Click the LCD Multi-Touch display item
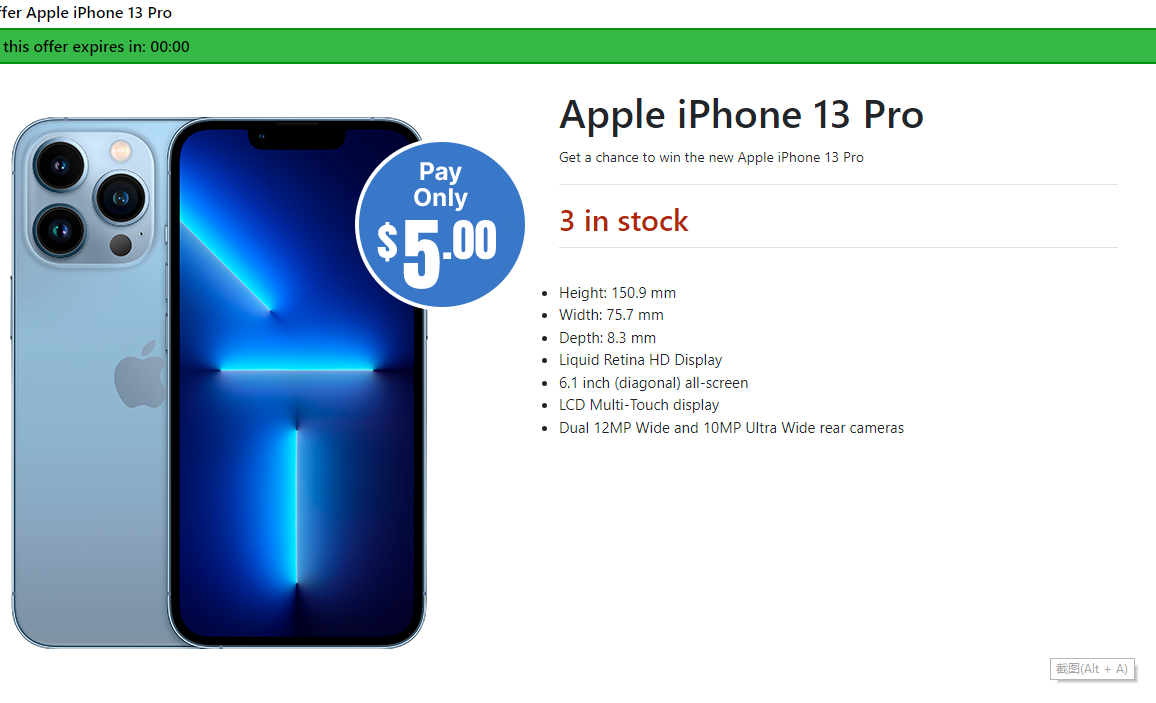1156x703 pixels. tap(638, 405)
